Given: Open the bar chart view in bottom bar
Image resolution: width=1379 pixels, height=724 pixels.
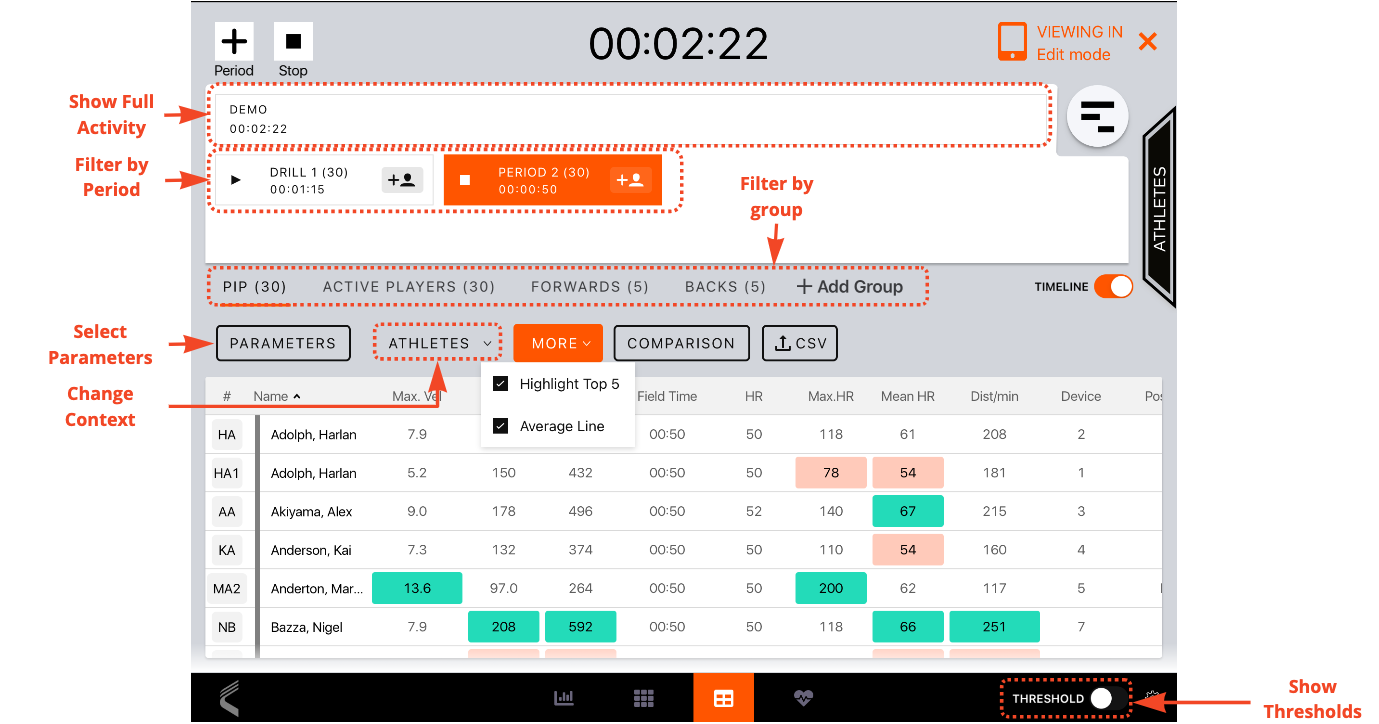Looking at the screenshot, I should pyautogui.click(x=563, y=697).
